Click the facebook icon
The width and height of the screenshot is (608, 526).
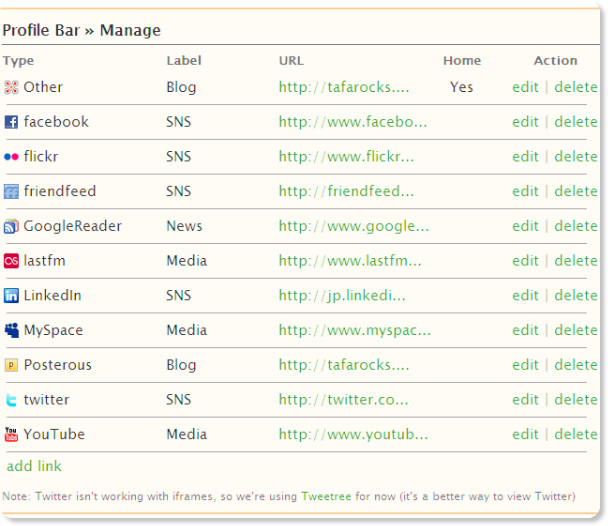pyautogui.click(x=11, y=122)
